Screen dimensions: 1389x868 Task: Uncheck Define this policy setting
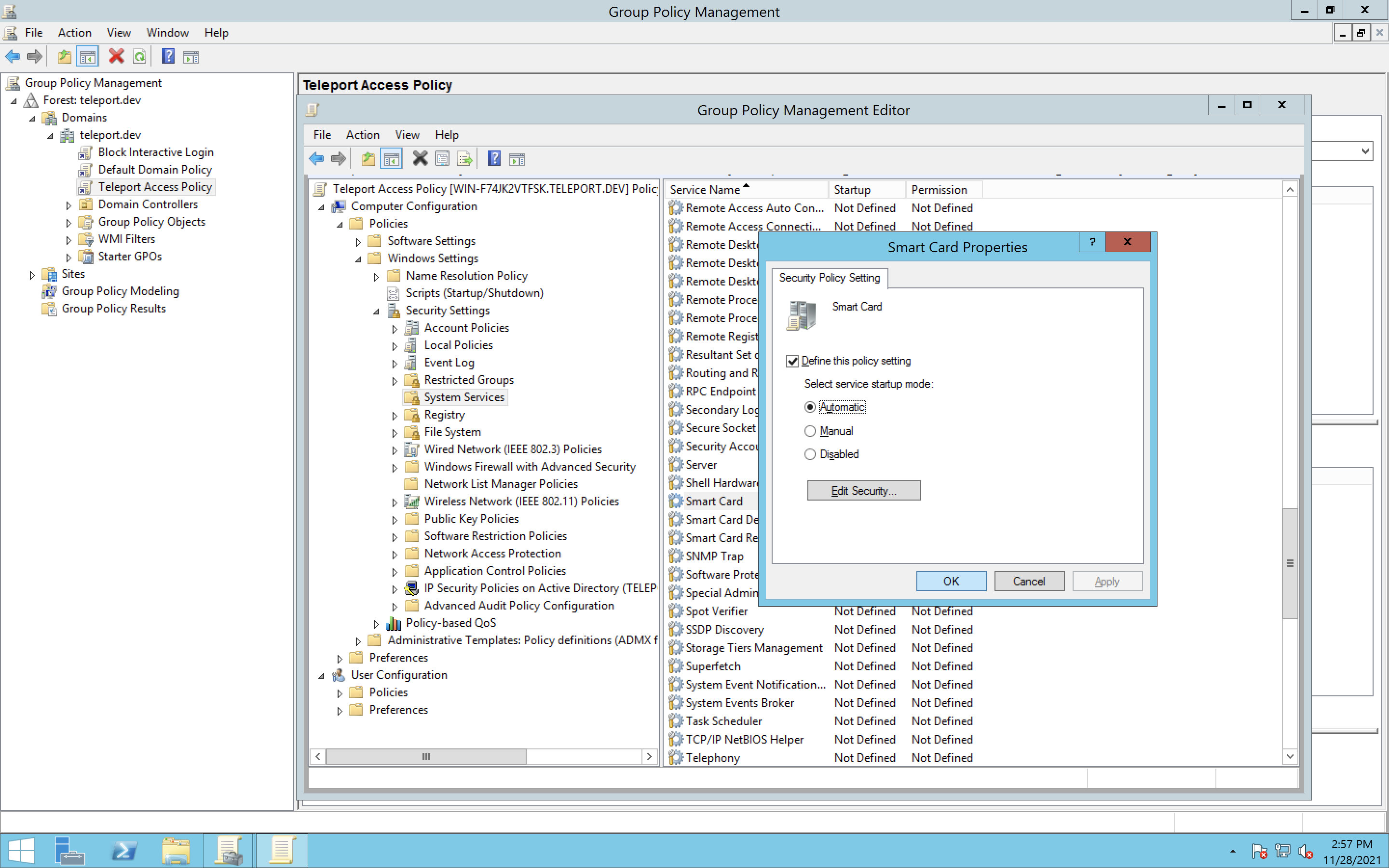tap(793, 361)
